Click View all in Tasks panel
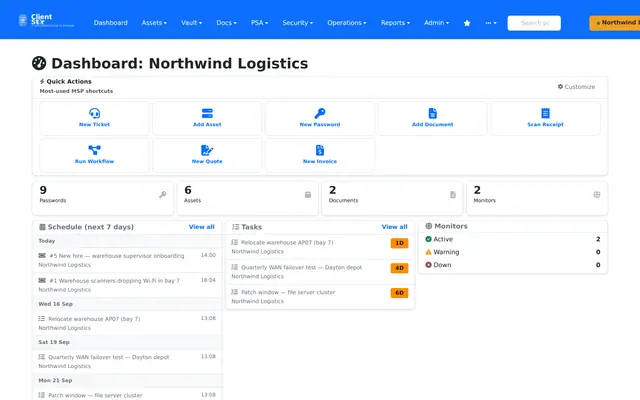Viewport: 640px width, 400px height. pyautogui.click(x=394, y=227)
